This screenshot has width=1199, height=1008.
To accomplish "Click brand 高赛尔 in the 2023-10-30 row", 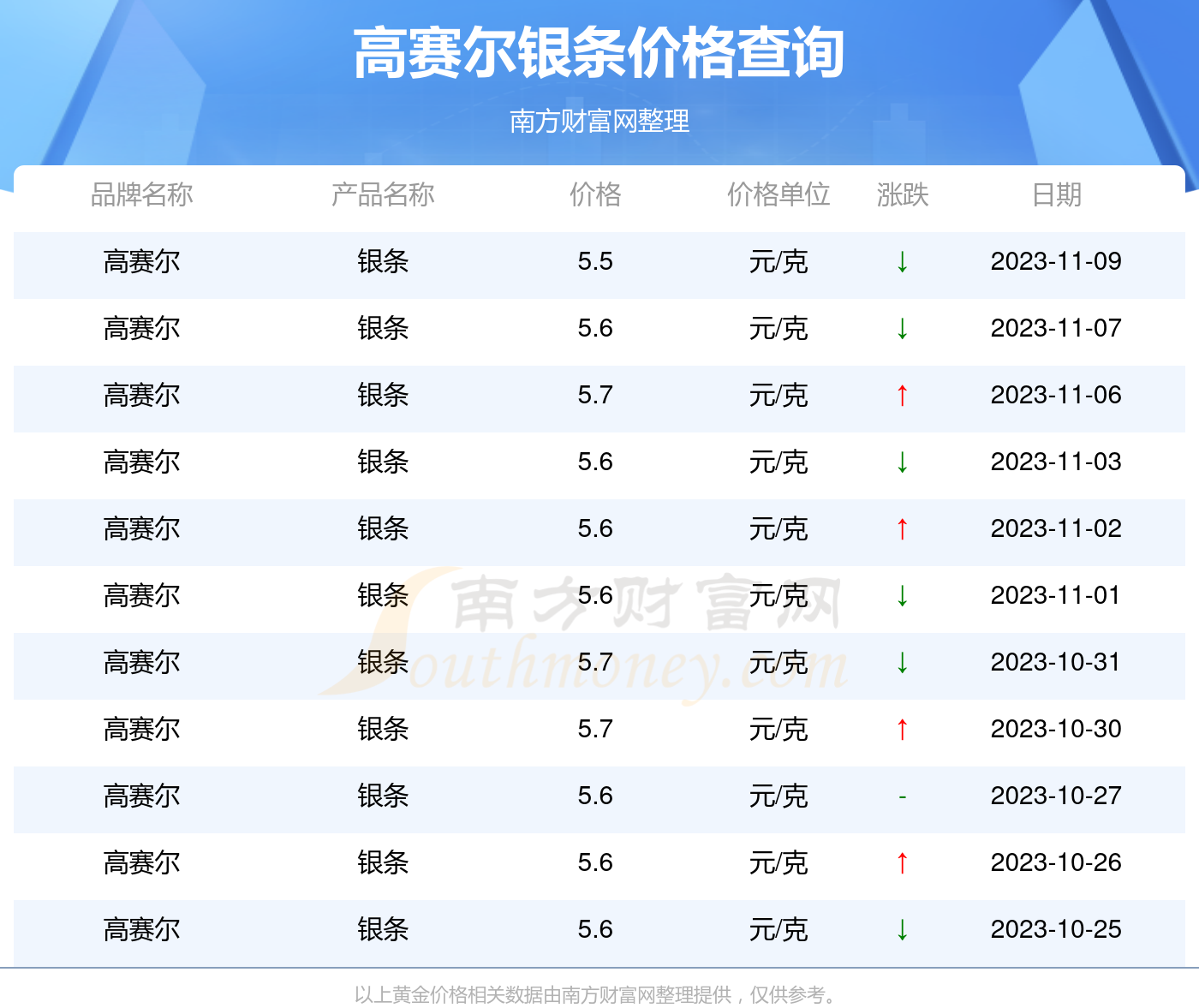I will (x=142, y=729).
